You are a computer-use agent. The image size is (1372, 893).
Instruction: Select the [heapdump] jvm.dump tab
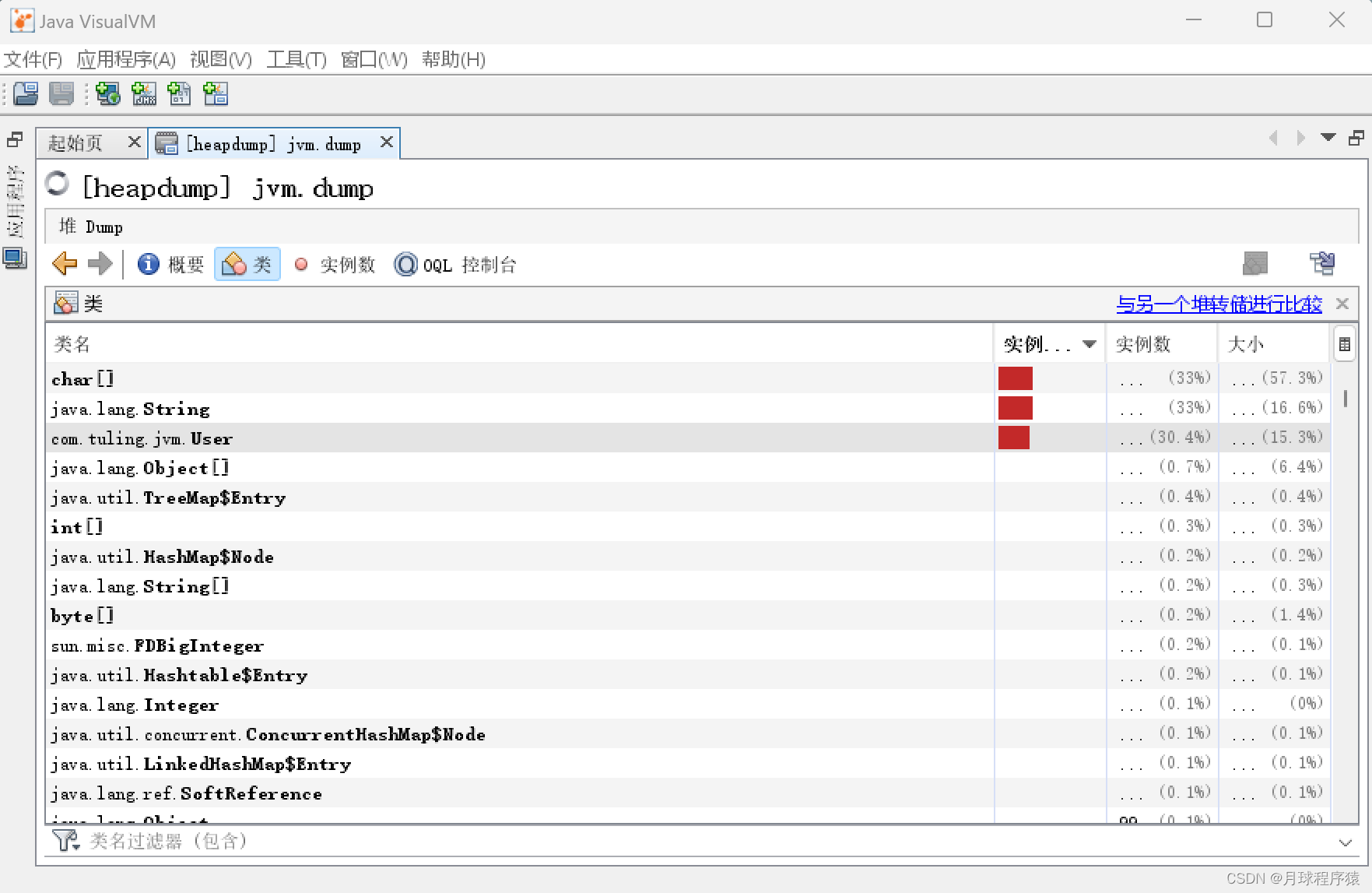click(x=273, y=144)
